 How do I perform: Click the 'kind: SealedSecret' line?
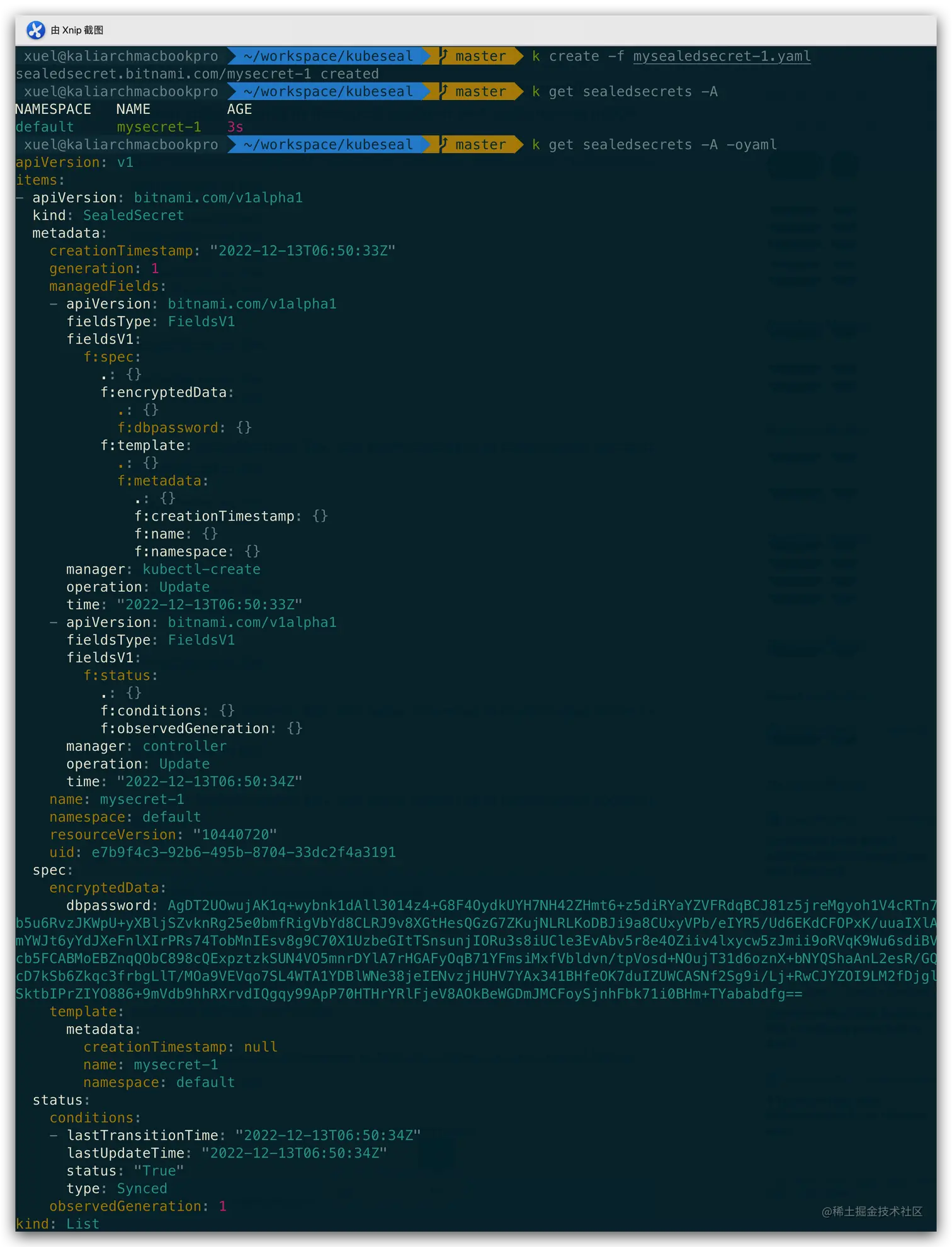(108, 215)
